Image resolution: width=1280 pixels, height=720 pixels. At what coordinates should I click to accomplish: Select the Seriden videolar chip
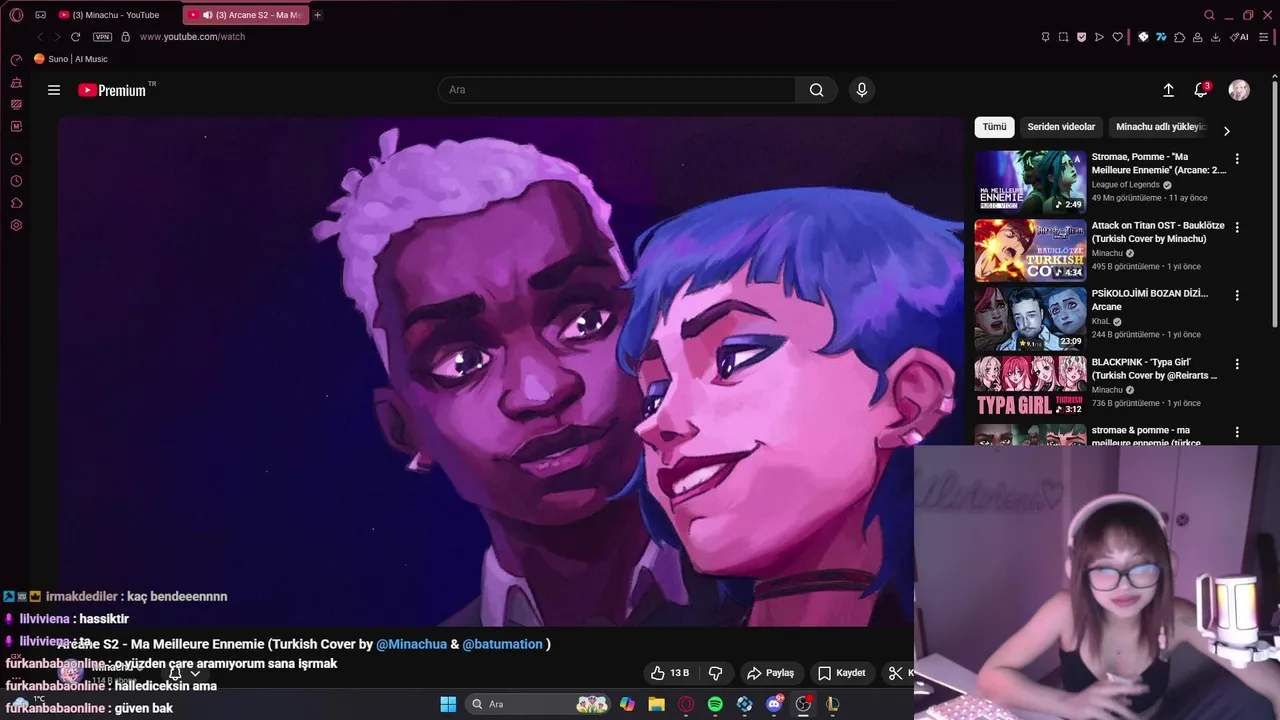pos(1061,127)
